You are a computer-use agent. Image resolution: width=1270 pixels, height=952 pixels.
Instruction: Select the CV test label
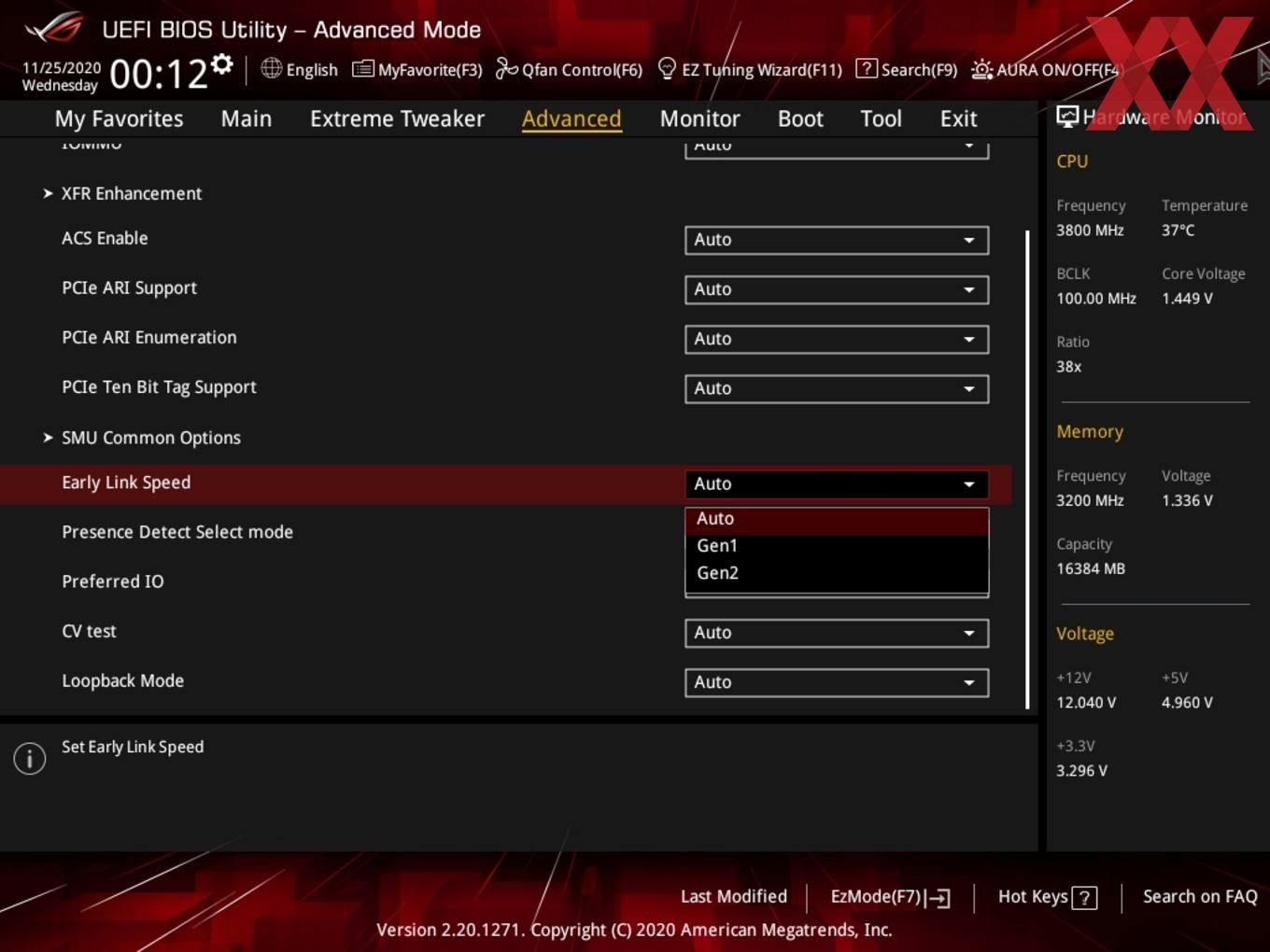coord(89,632)
